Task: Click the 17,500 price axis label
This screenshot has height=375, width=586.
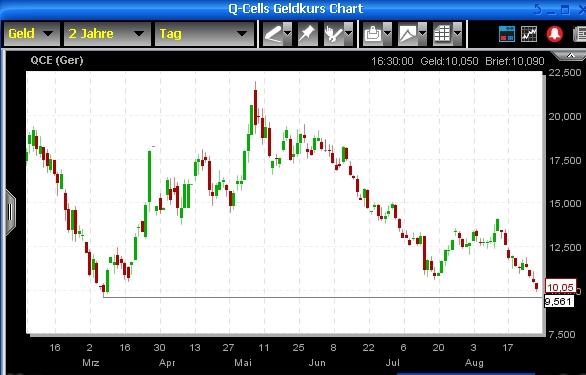Action: click(x=565, y=161)
